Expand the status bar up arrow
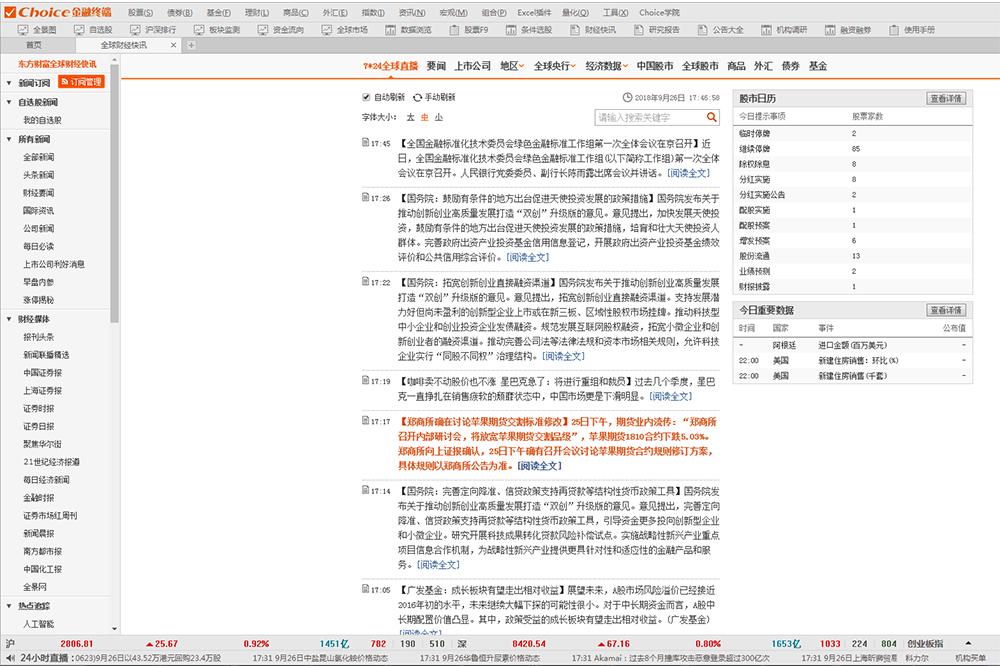 tap(968, 644)
